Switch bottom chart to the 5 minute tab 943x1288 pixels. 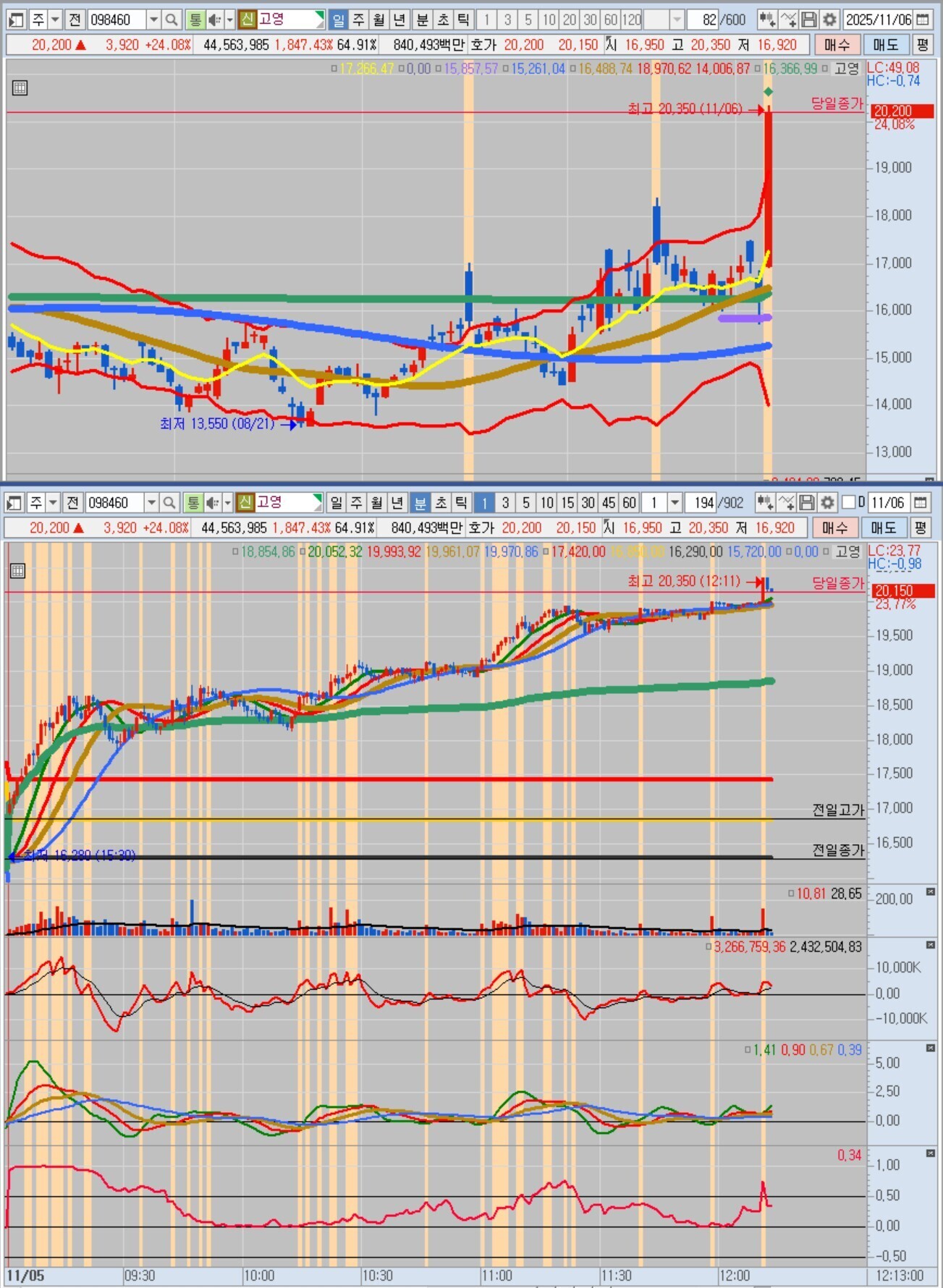pyautogui.click(x=526, y=502)
